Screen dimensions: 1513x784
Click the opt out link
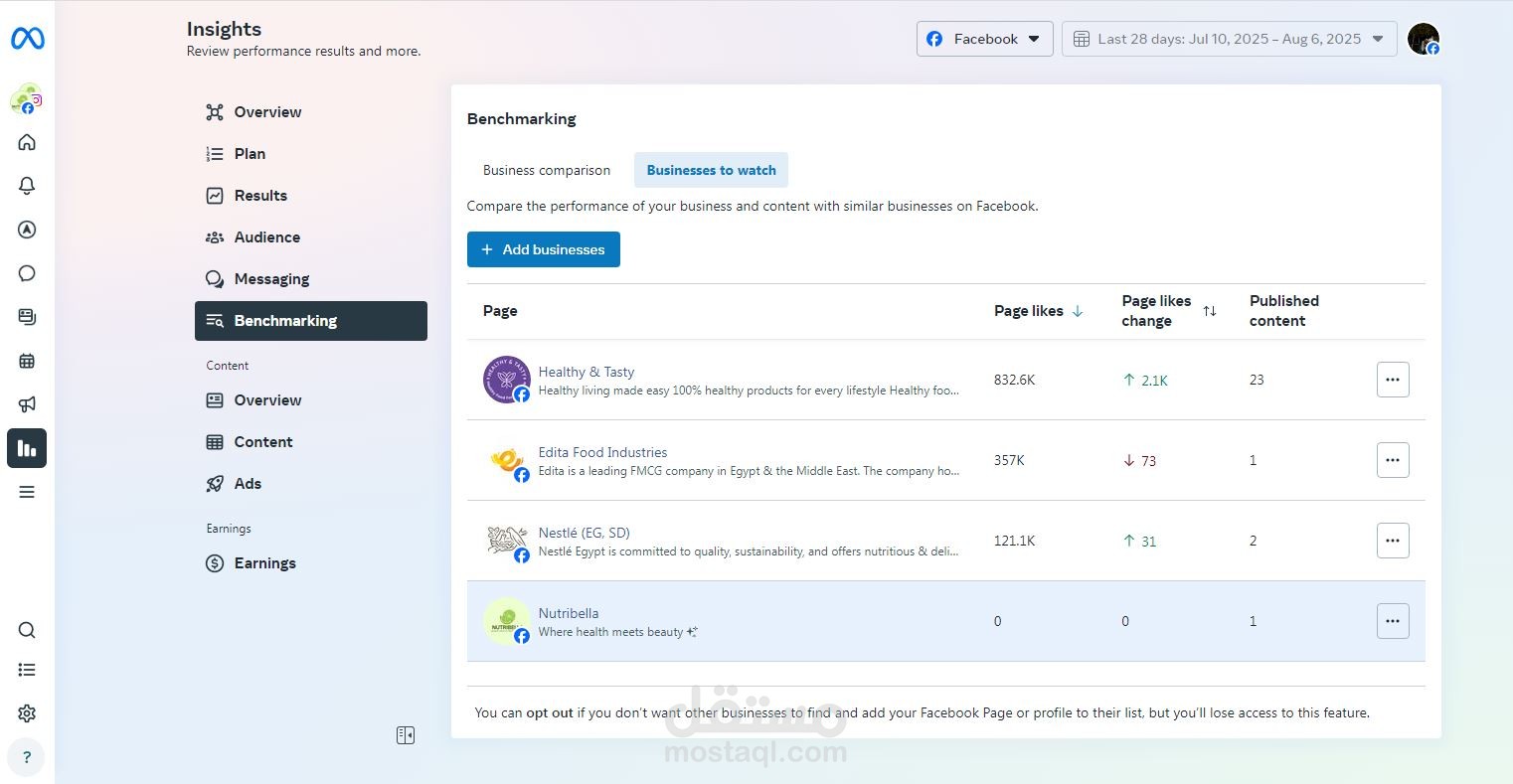click(x=550, y=712)
